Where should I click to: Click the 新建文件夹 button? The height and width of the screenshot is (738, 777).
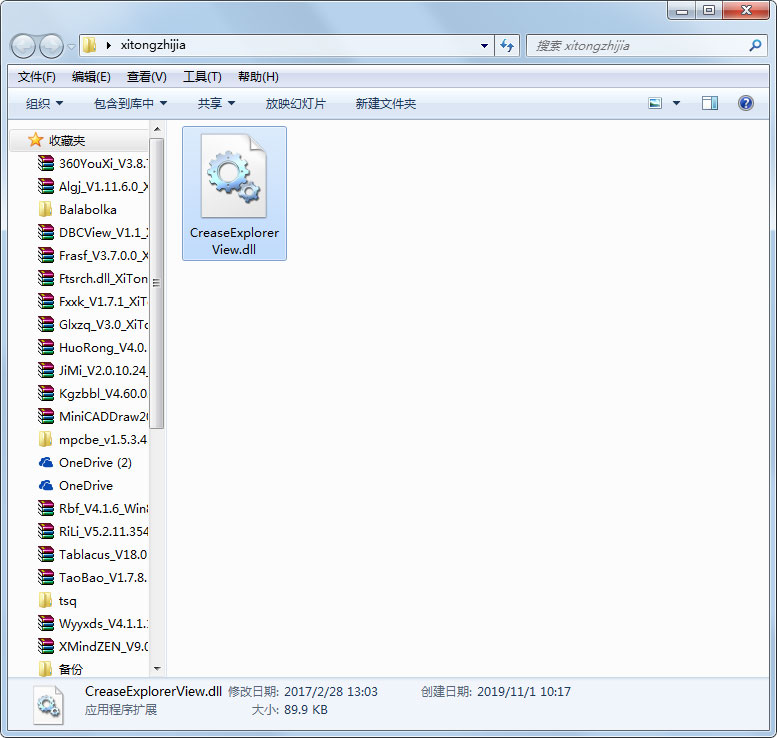[385, 103]
